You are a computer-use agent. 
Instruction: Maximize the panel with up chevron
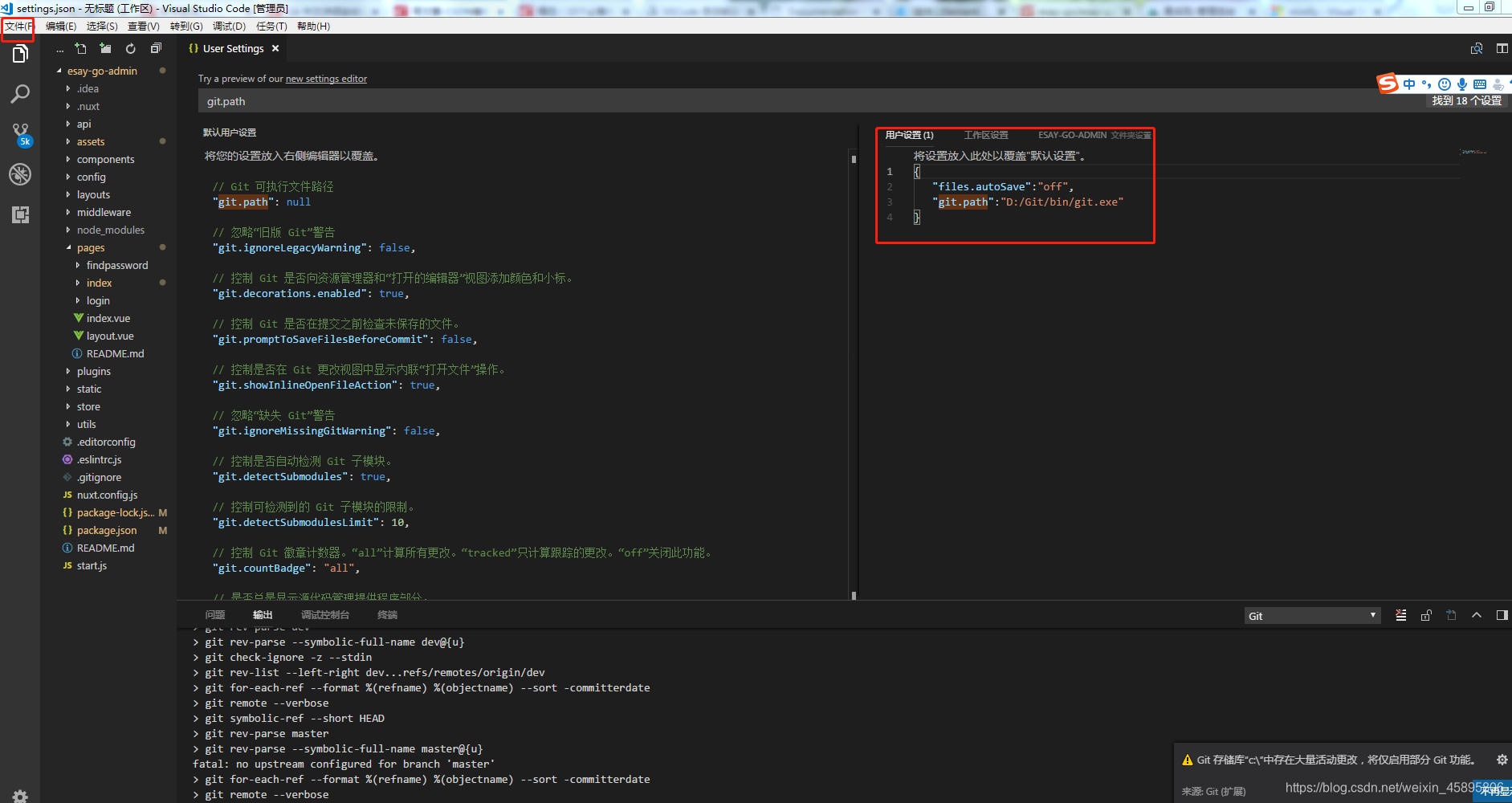(1477, 615)
